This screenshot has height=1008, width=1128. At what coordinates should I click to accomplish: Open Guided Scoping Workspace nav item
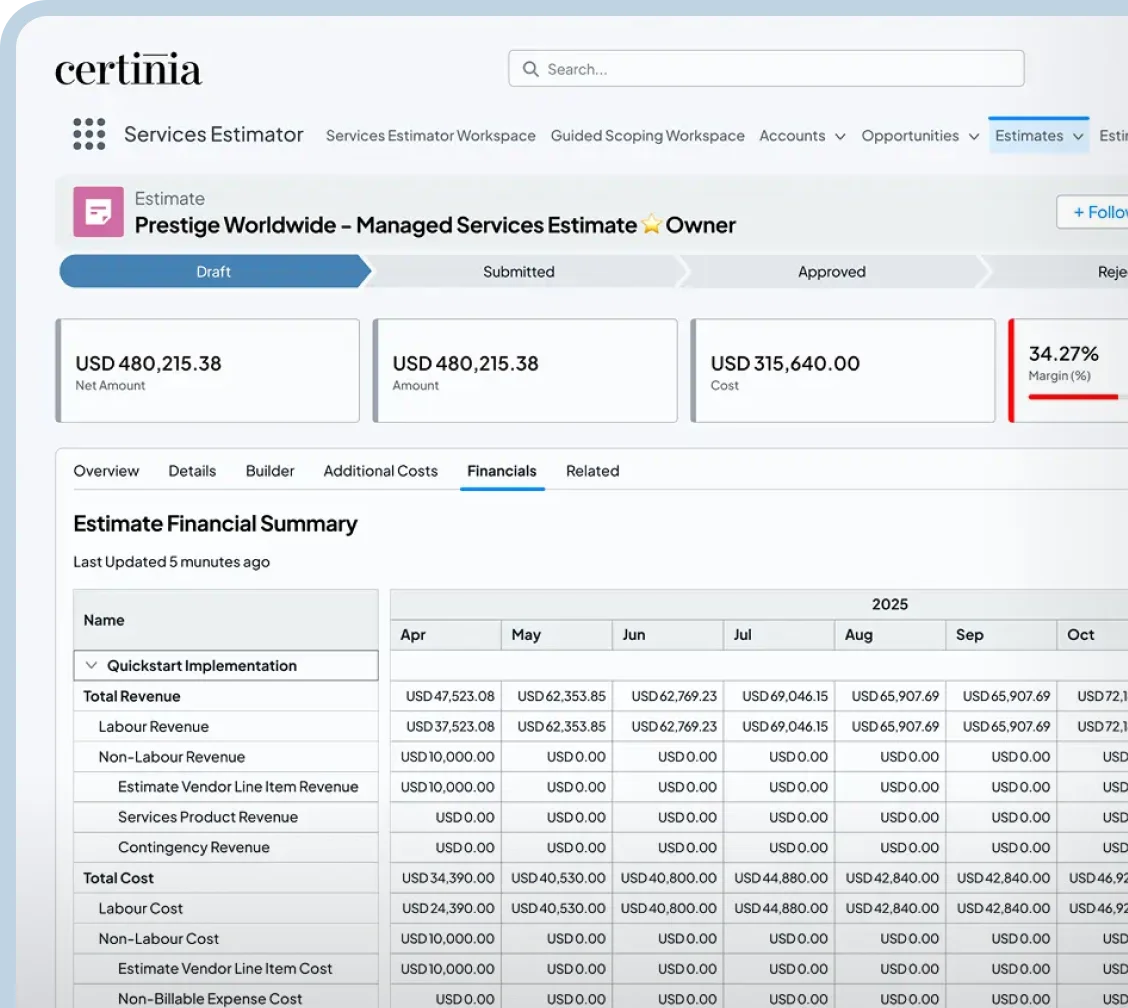point(647,136)
